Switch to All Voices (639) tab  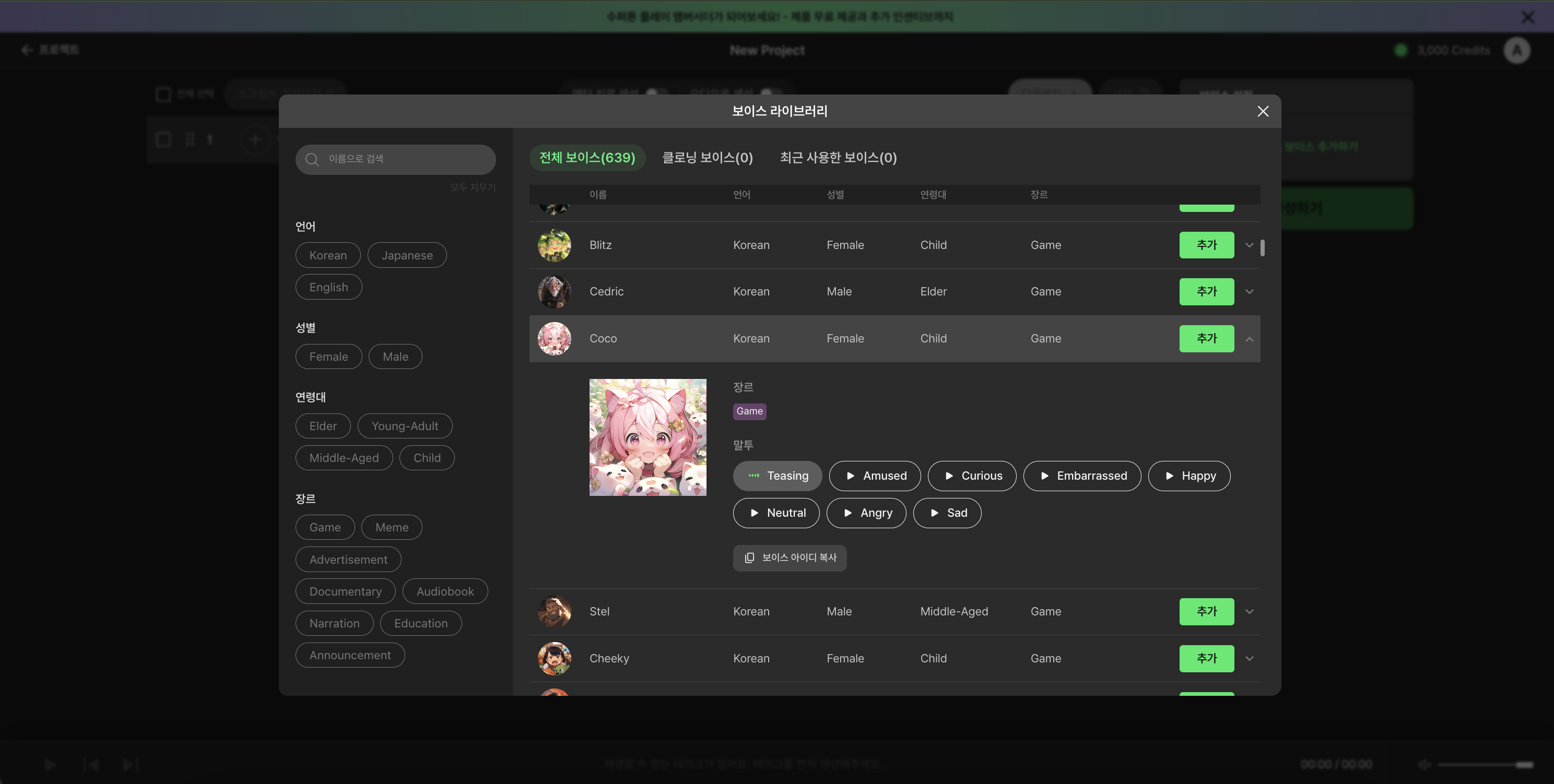(x=587, y=158)
